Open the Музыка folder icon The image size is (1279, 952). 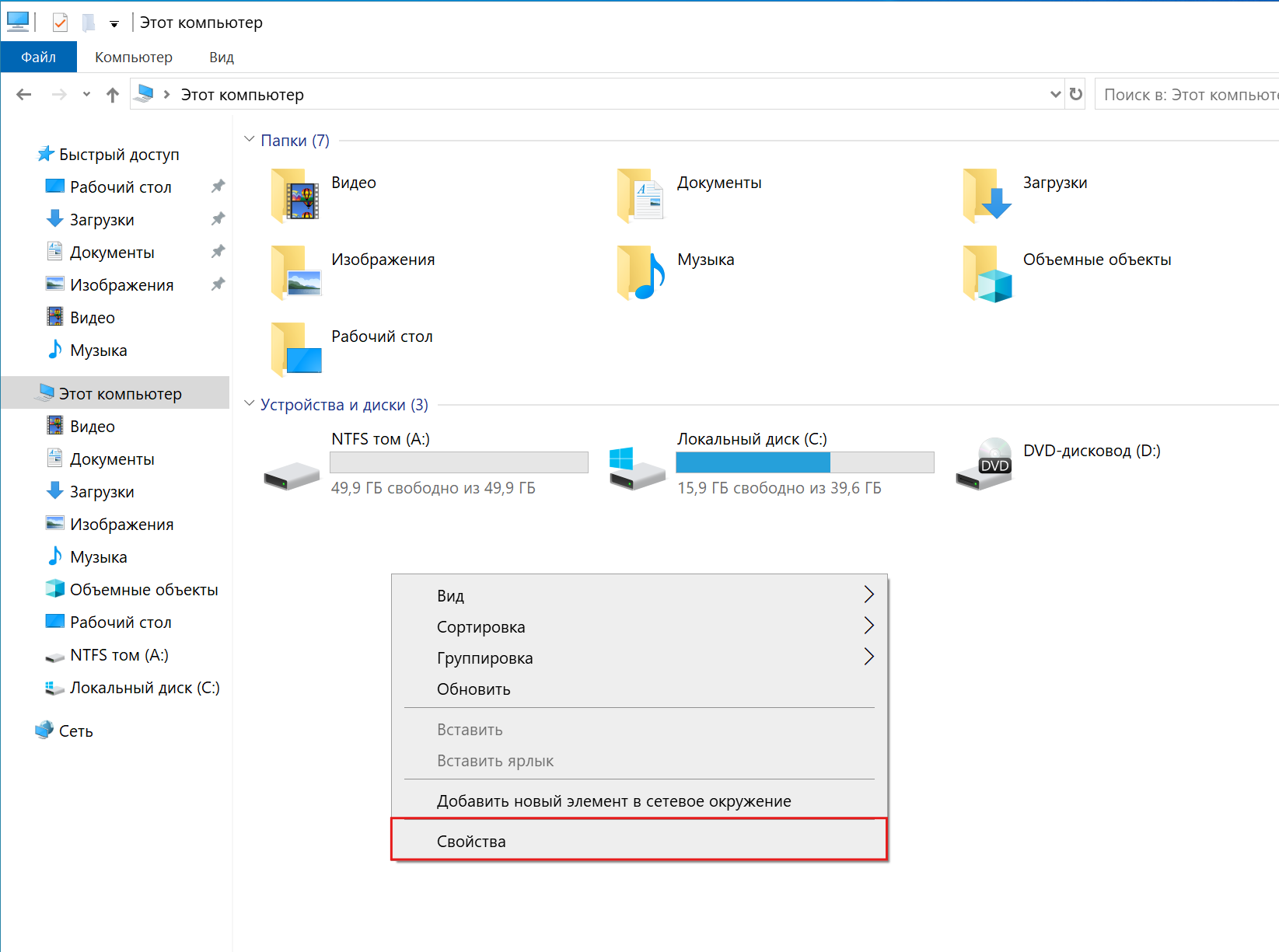coord(641,273)
